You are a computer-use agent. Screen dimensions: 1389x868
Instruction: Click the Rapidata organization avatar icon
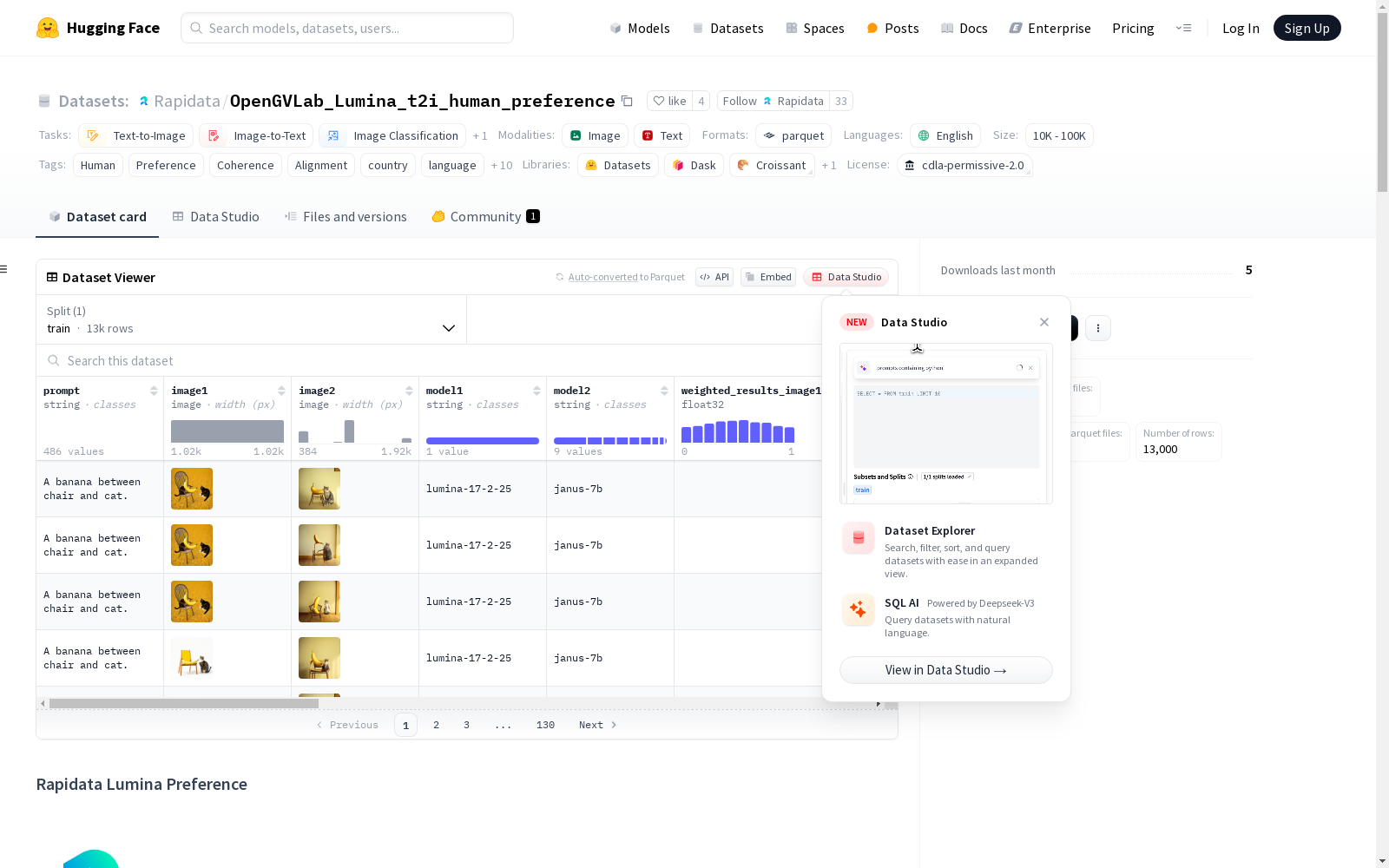[144, 102]
